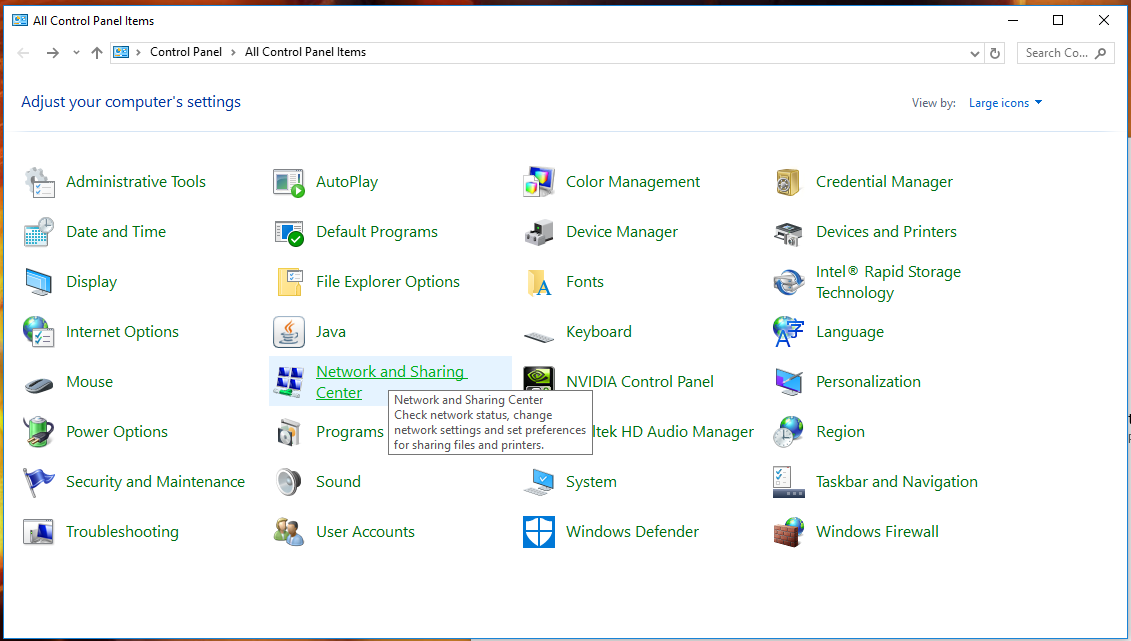Open the recent locations dropdown arrow

tap(76, 53)
